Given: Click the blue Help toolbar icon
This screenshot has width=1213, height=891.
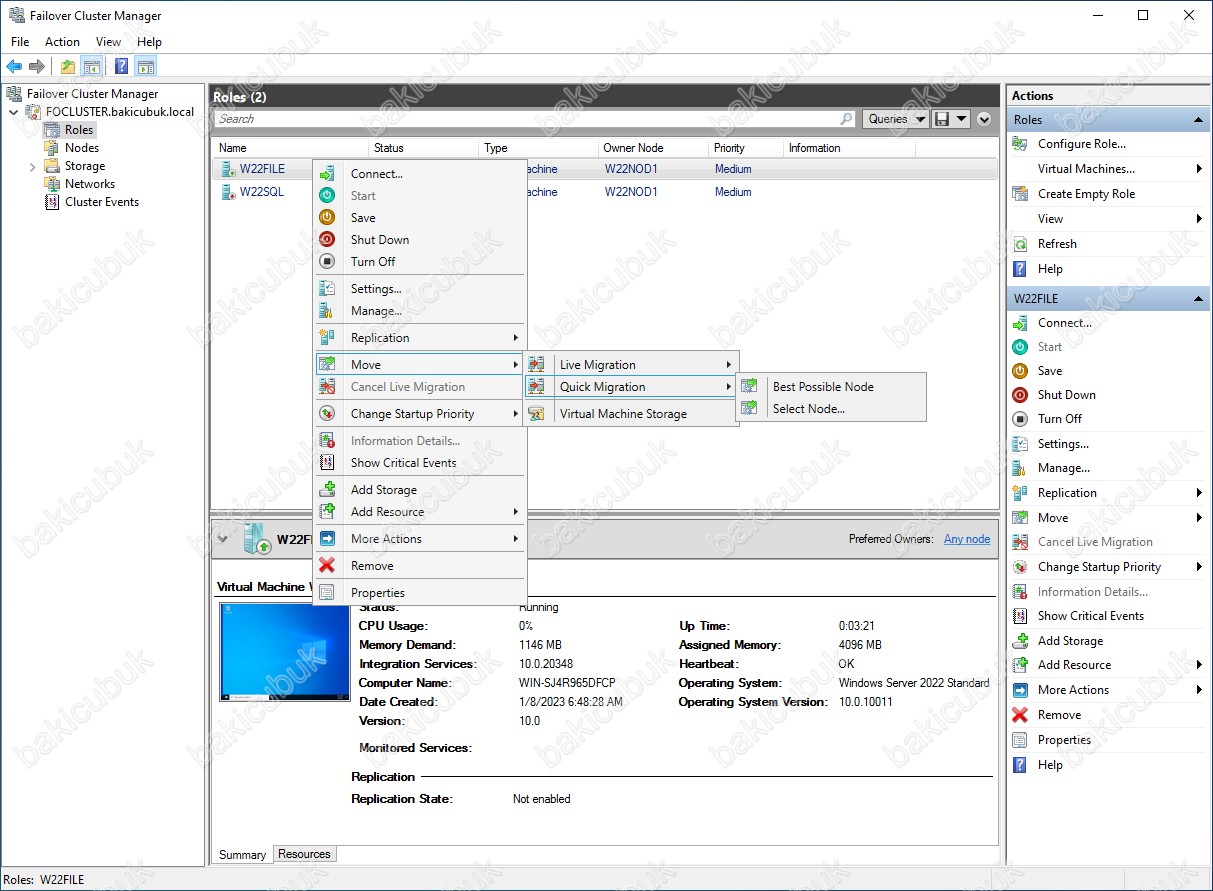Looking at the screenshot, I should tap(121, 67).
